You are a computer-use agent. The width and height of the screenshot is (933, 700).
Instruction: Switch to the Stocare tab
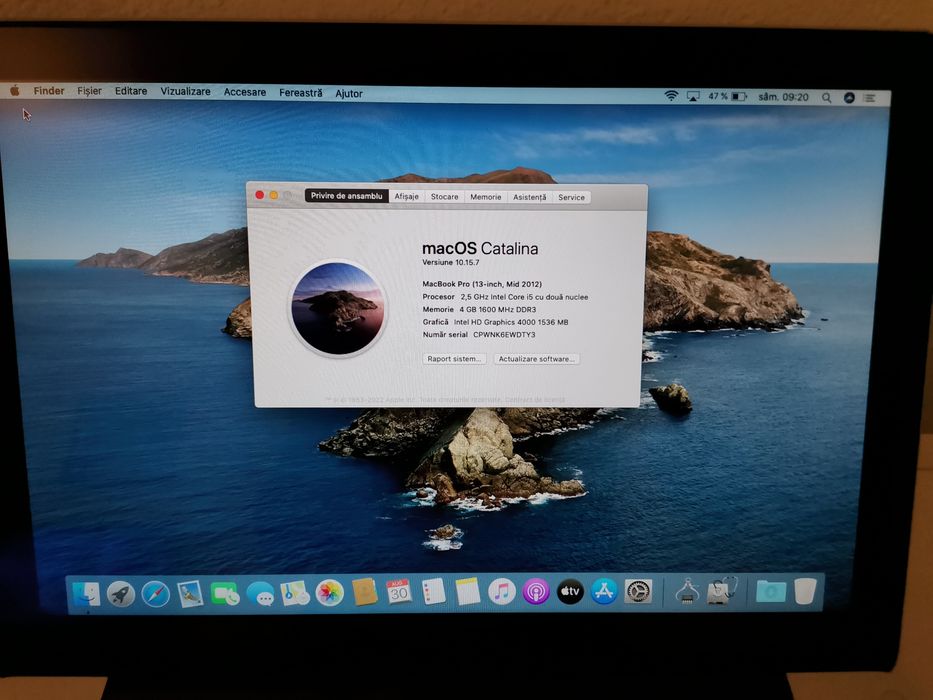point(444,197)
